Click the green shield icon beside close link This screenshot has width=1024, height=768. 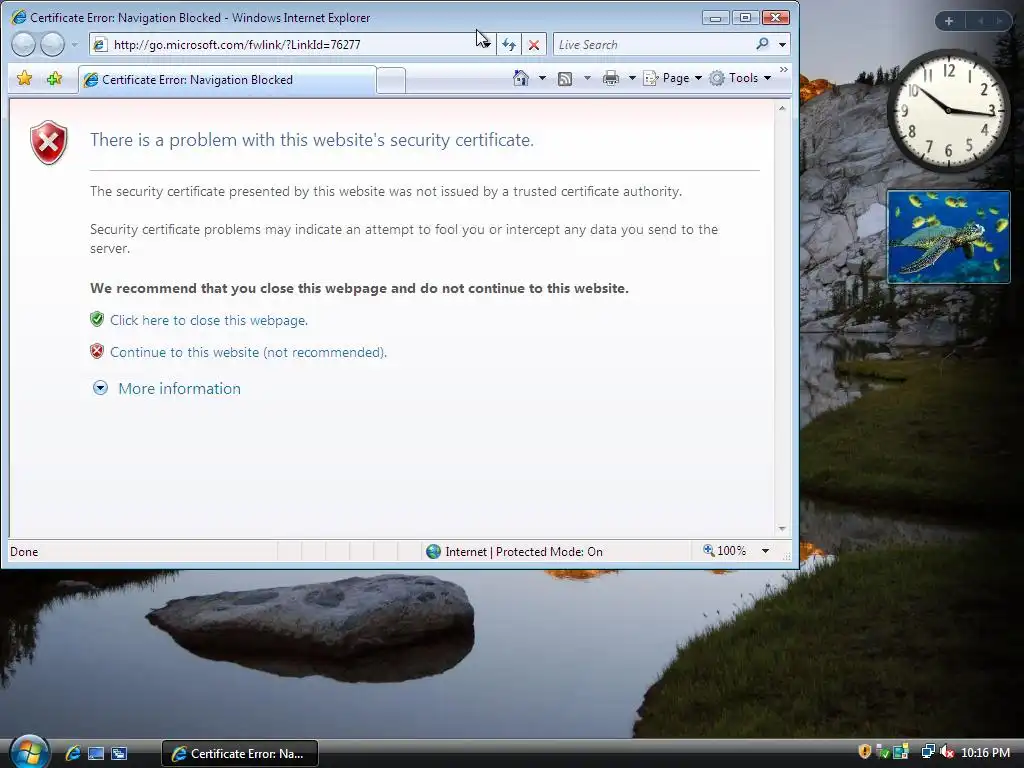pos(97,319)
